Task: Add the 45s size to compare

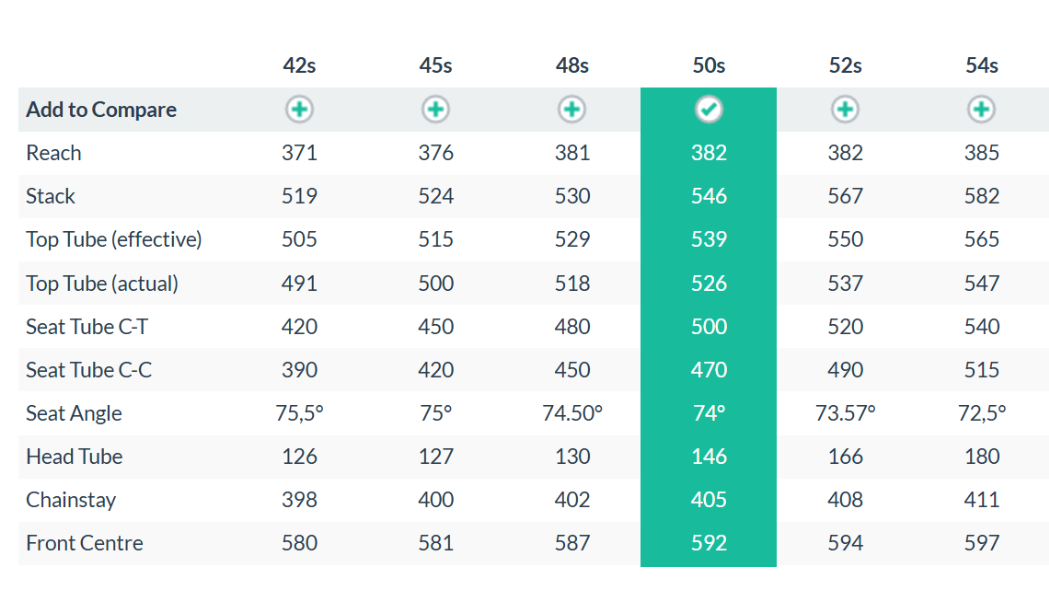Action: pyautogui.click(x=436, y=109)
